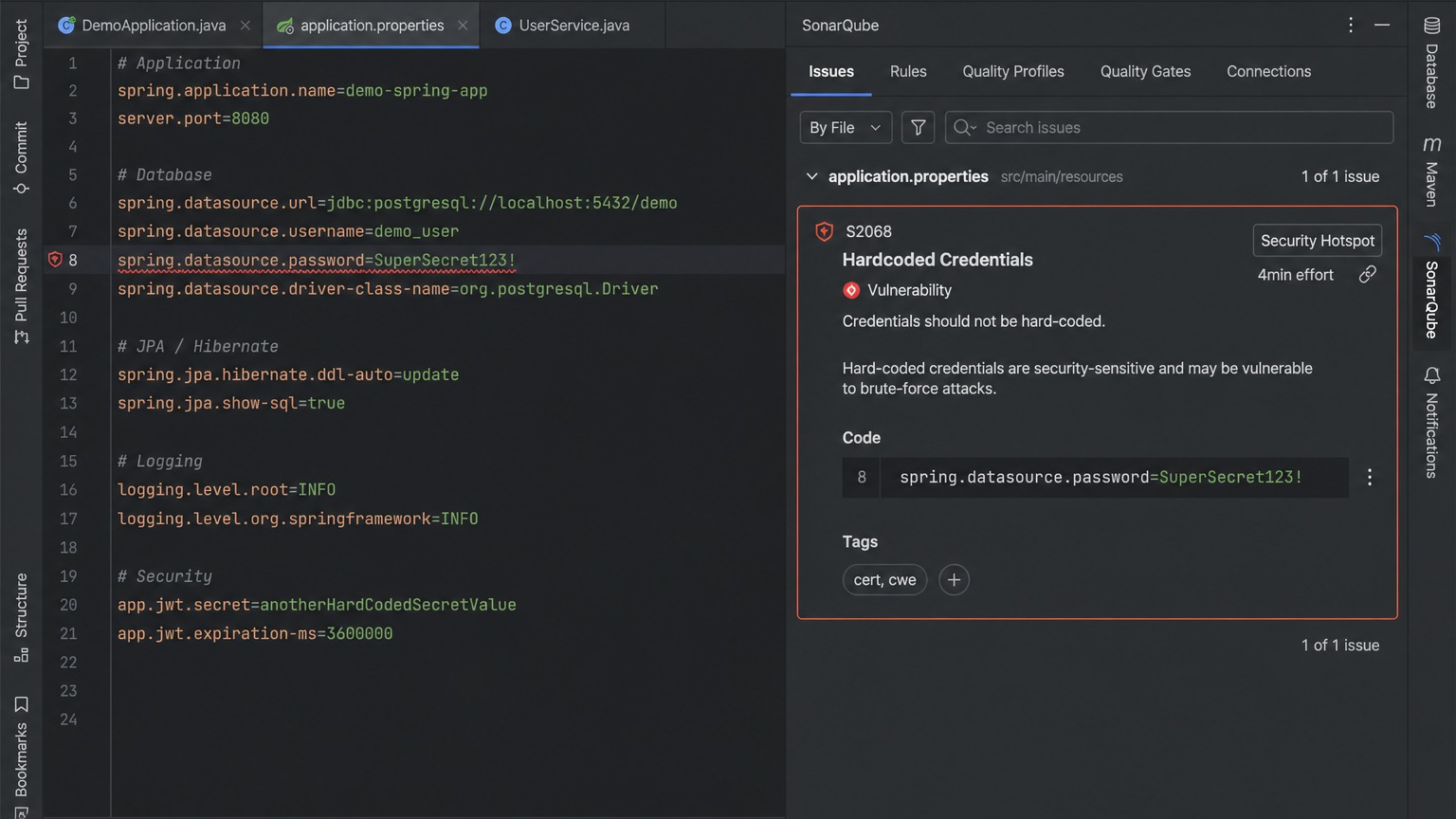The height and width of the screenshot is (819, 1456).
Task: Open the Maven tool window
Action: tap(1431, 171)
